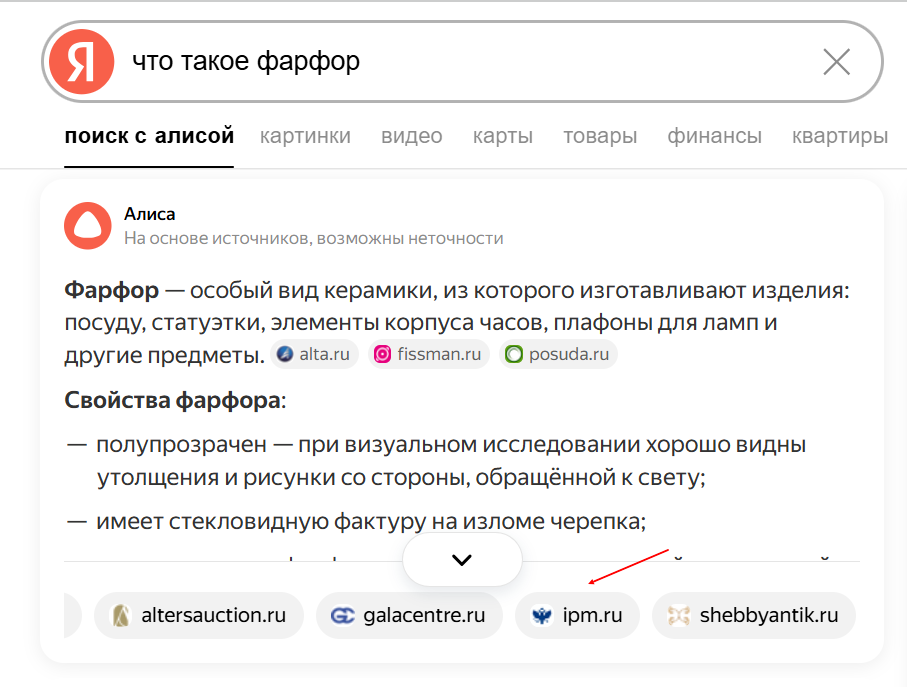
Task: Open the posuda.ru source chip
Action: click(x=558, y=354)
